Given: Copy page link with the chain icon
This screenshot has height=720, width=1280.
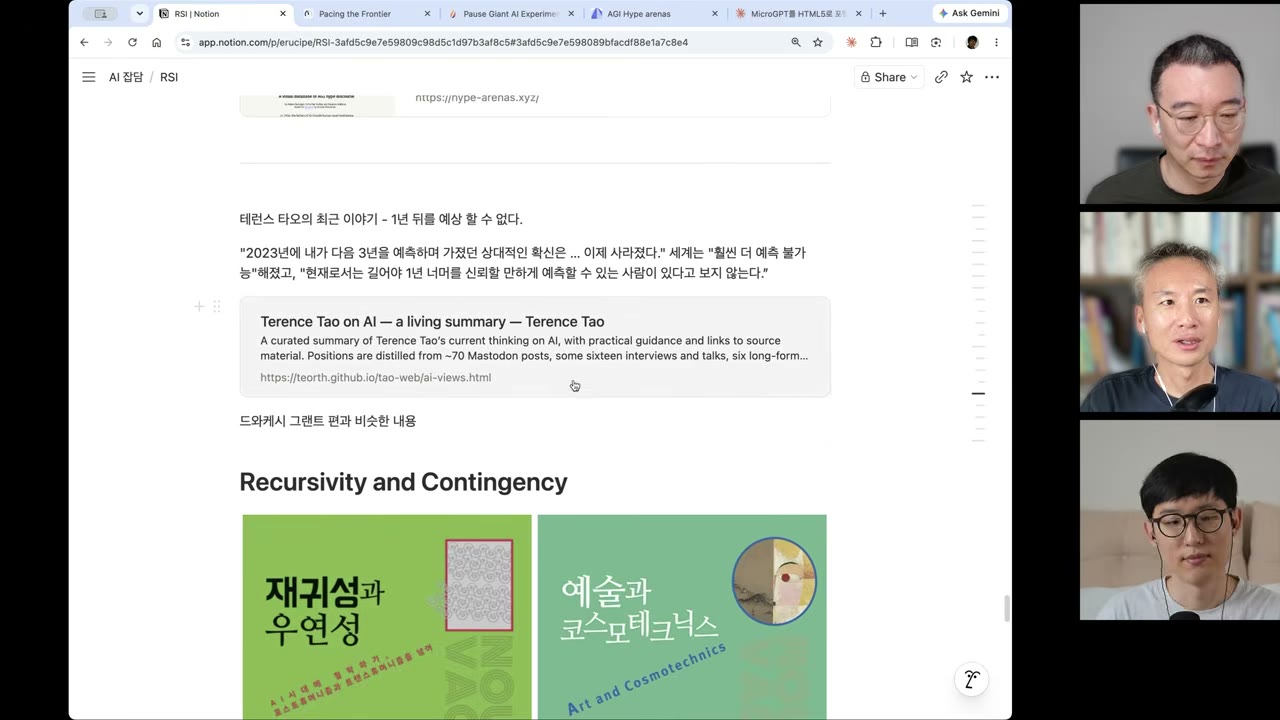Looking at the screenshot, I should point(941,77).
